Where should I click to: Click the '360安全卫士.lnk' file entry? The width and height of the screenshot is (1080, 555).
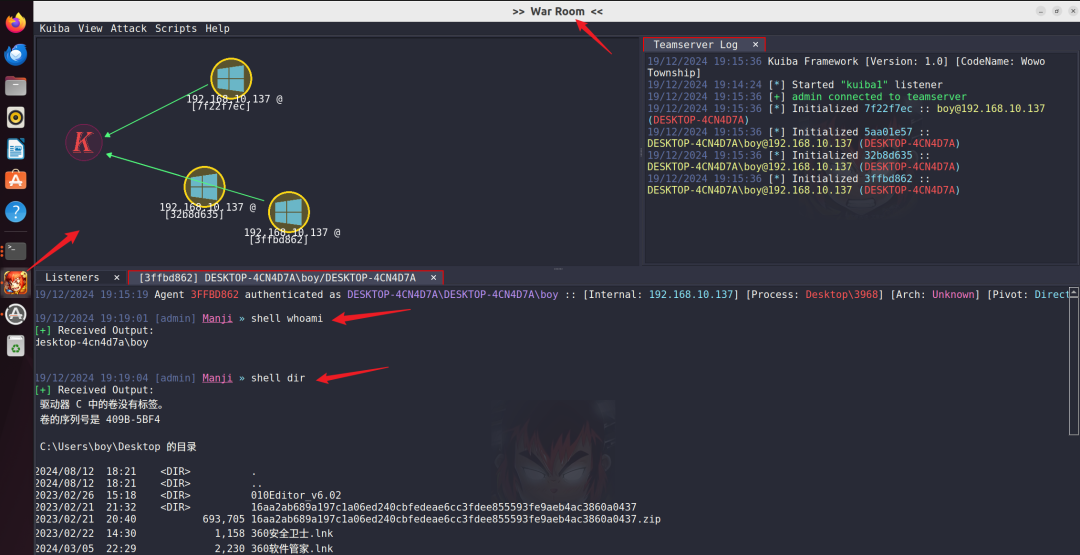click(292, 534)
